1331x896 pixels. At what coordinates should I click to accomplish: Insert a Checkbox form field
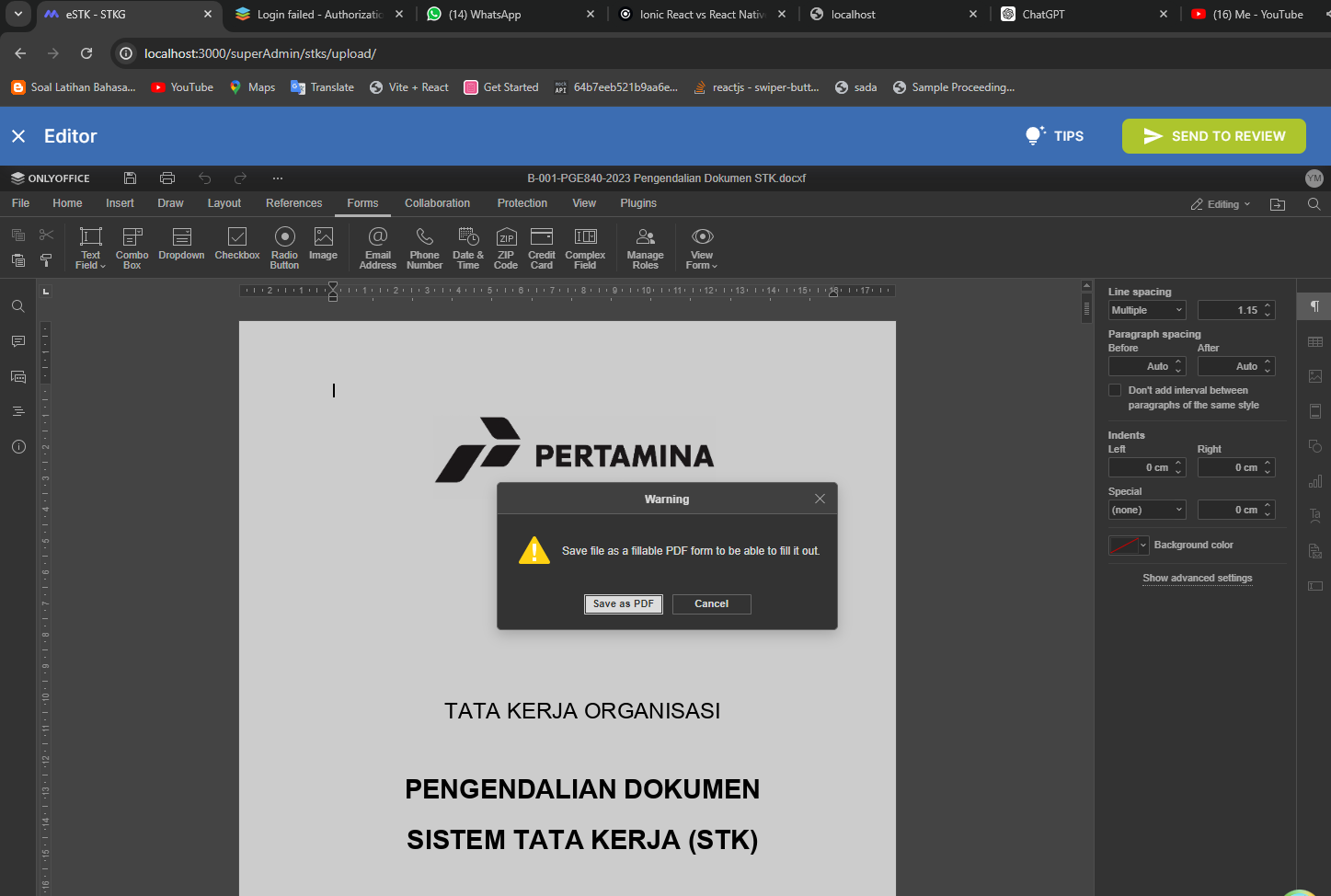point(237,245)
